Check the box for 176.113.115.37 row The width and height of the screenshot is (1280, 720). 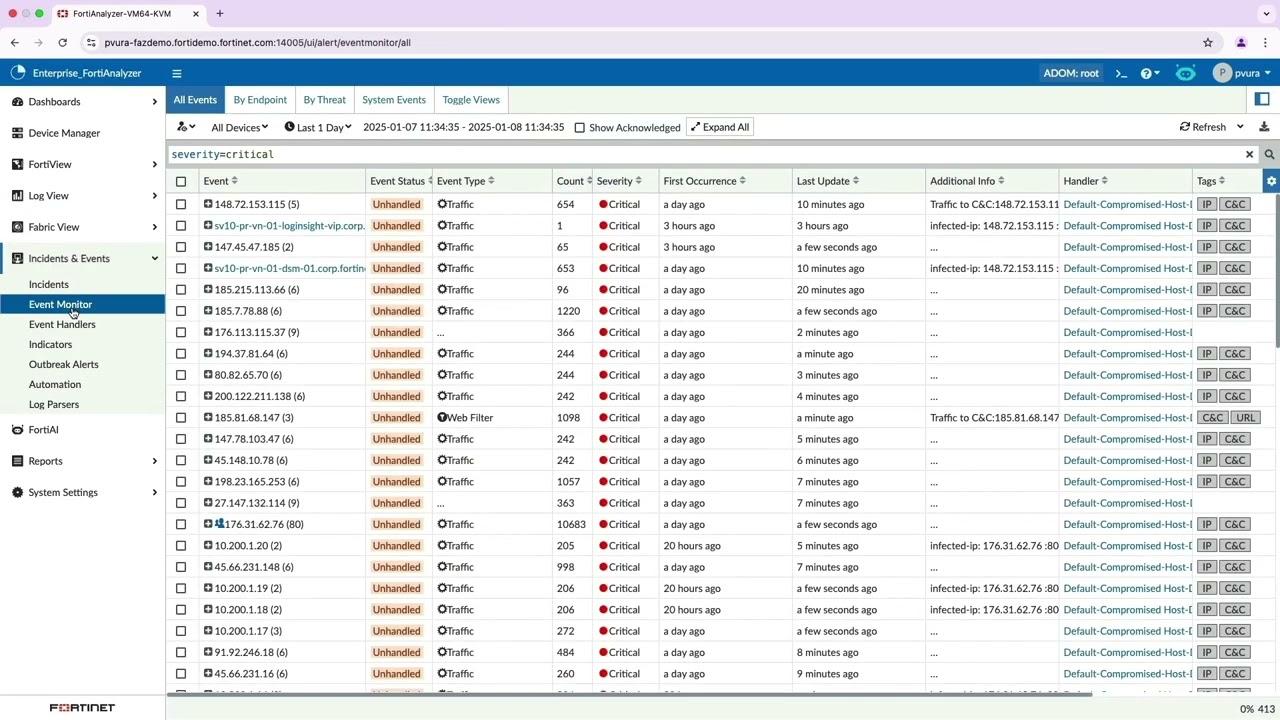(181, 332)
